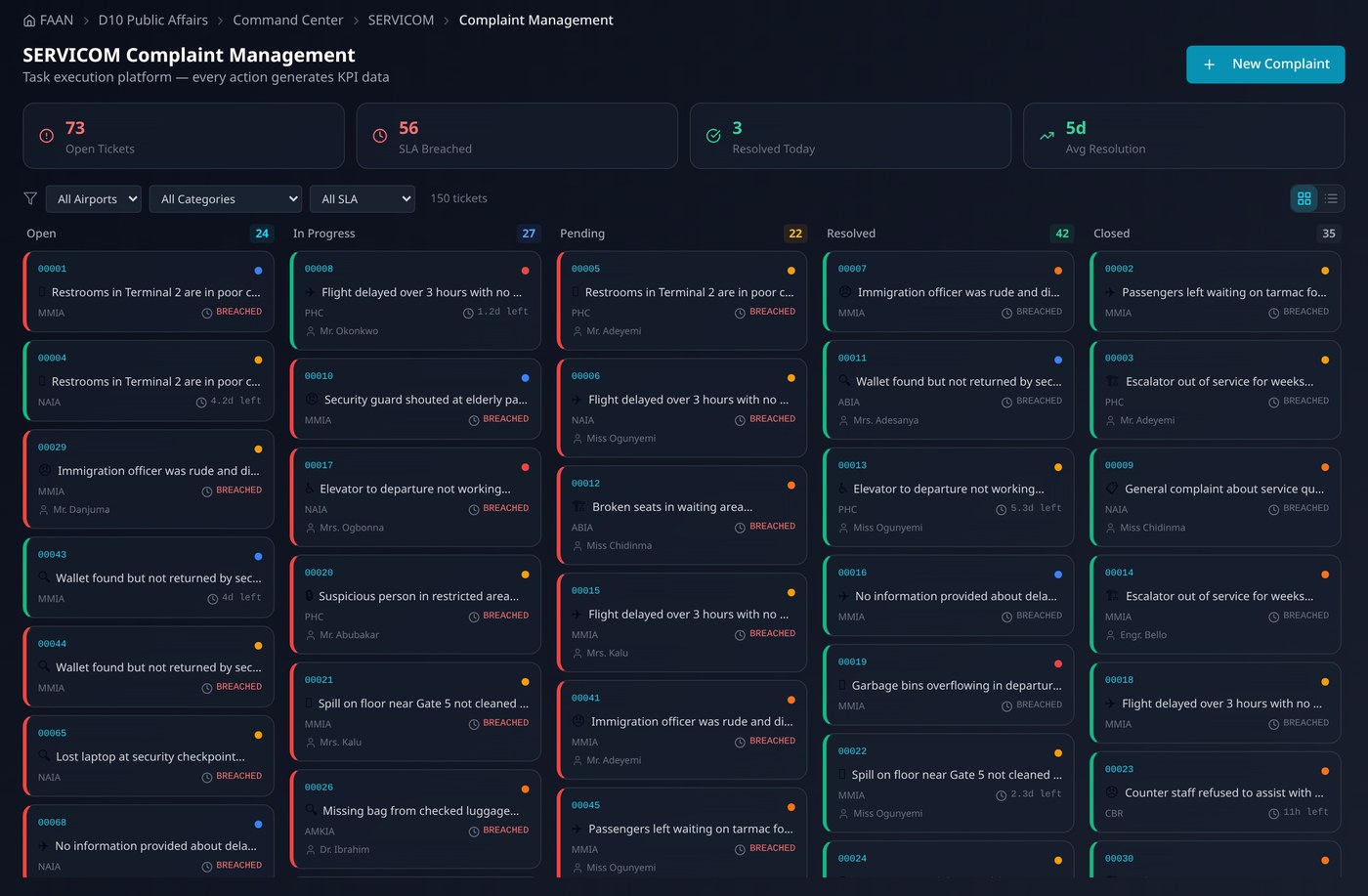Click the magnifier icon on ticket 00011
The height and width of the screenshot is (896, 1368).
(844, 382)
